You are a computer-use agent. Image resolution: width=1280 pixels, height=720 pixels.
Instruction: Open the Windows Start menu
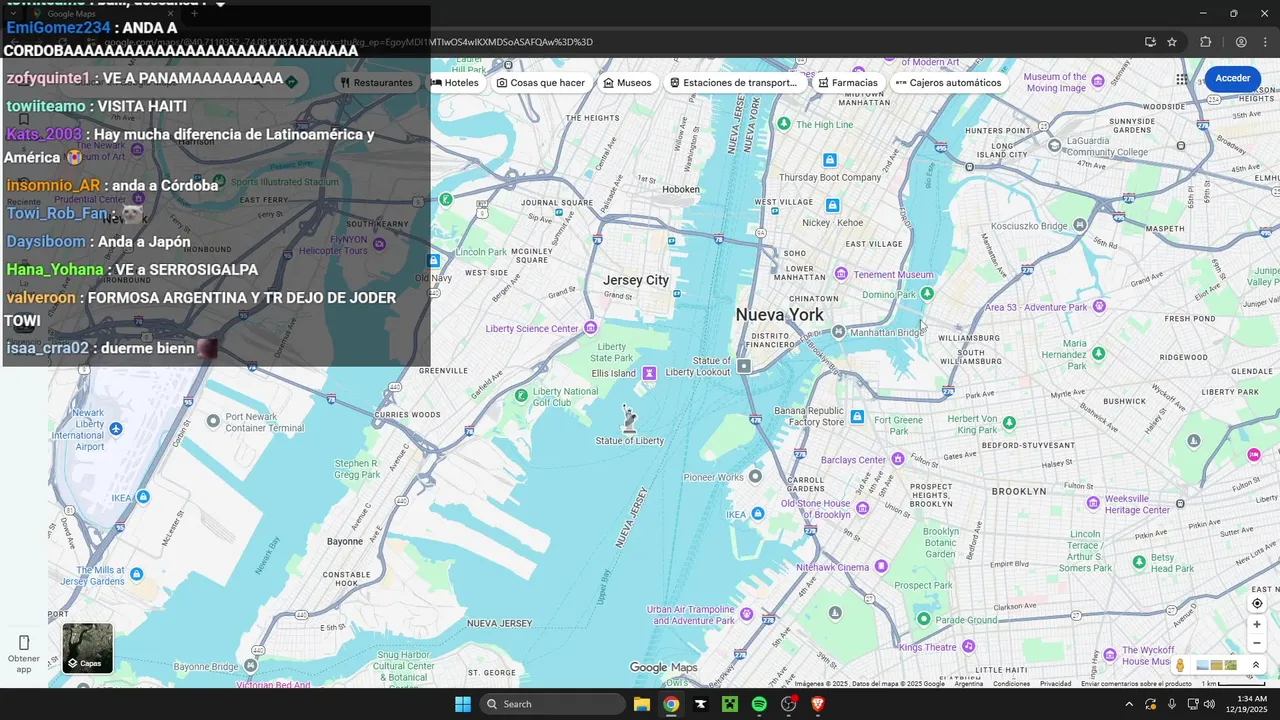pos(463,704)
